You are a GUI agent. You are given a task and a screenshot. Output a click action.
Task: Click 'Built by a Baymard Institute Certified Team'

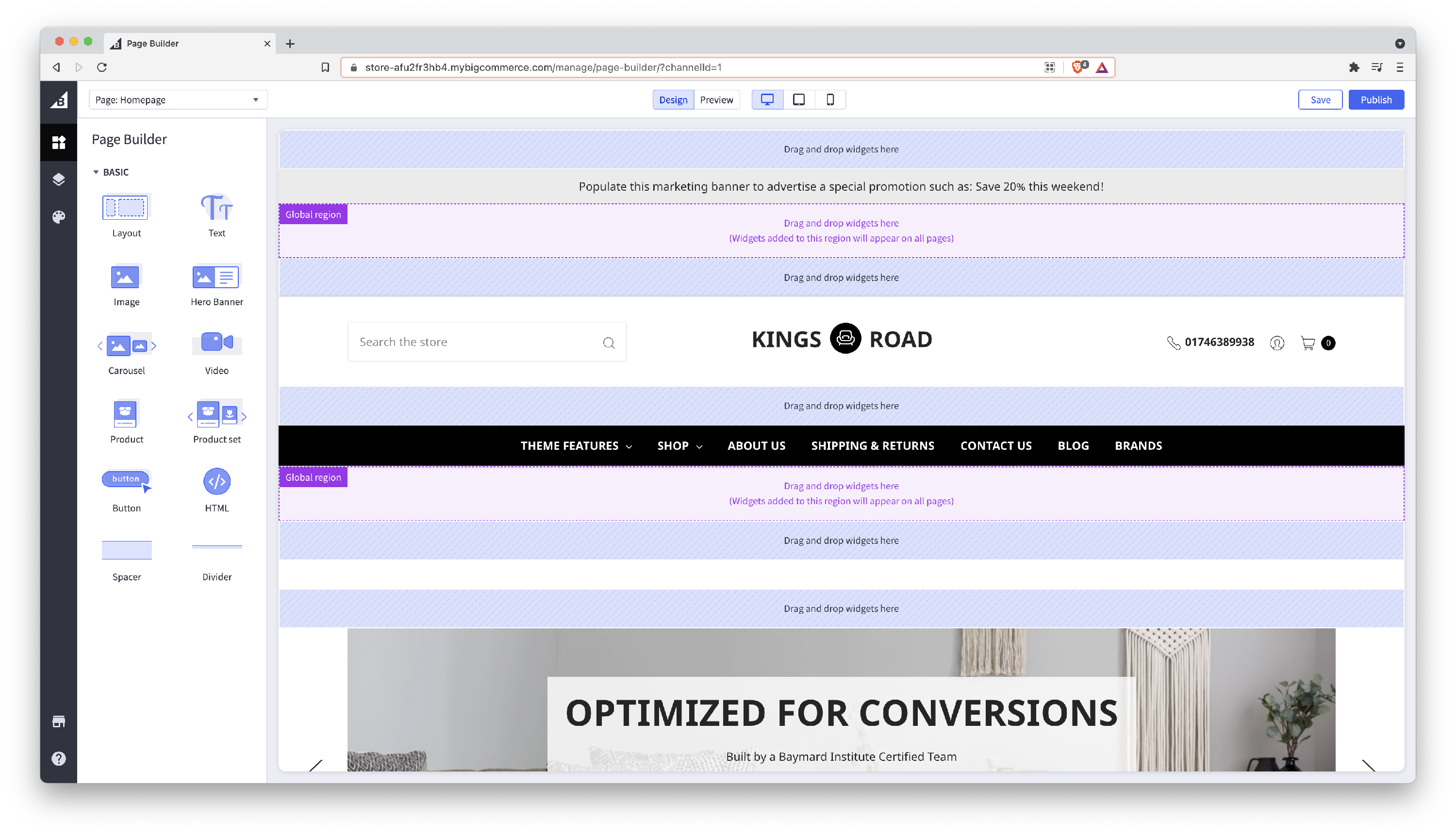click(841, 757)
